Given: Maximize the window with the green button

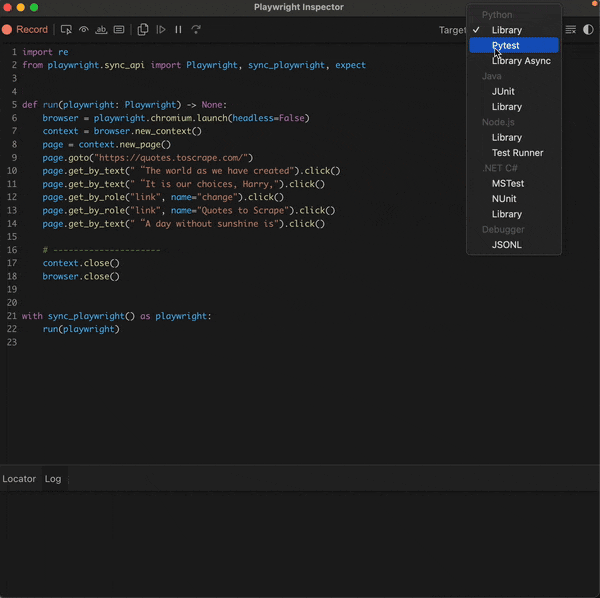Looking at the screenshot, I should click(34, 7).
